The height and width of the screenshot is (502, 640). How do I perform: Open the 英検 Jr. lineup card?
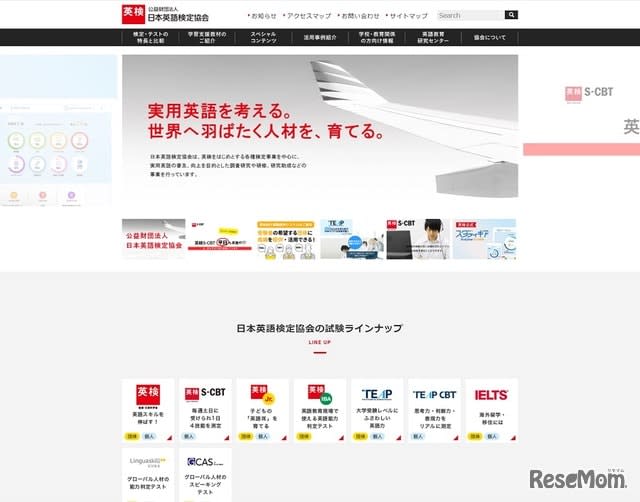coord(262,411)
